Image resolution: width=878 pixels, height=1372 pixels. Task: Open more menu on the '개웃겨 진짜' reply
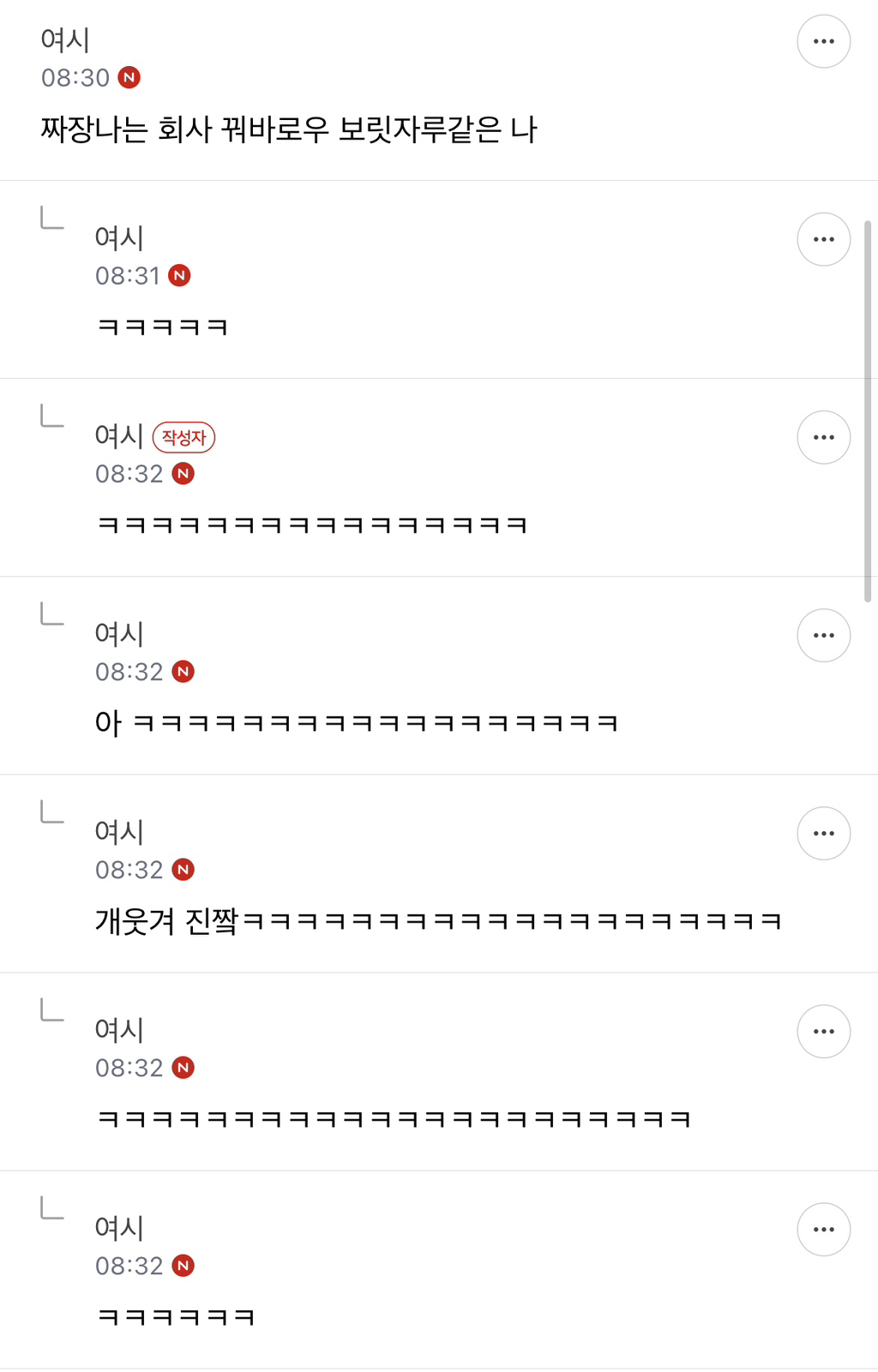pos(823,833)
